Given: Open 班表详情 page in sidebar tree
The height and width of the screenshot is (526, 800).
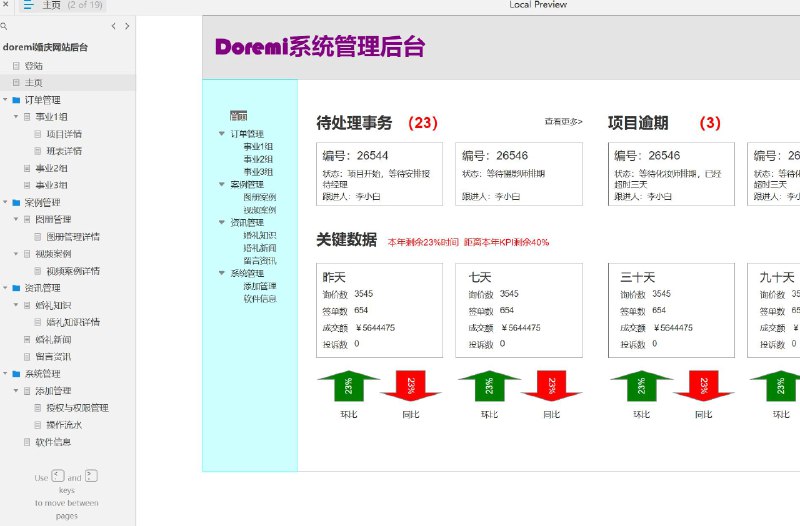Looking at the screenshot, I should [x=64, y=151].
